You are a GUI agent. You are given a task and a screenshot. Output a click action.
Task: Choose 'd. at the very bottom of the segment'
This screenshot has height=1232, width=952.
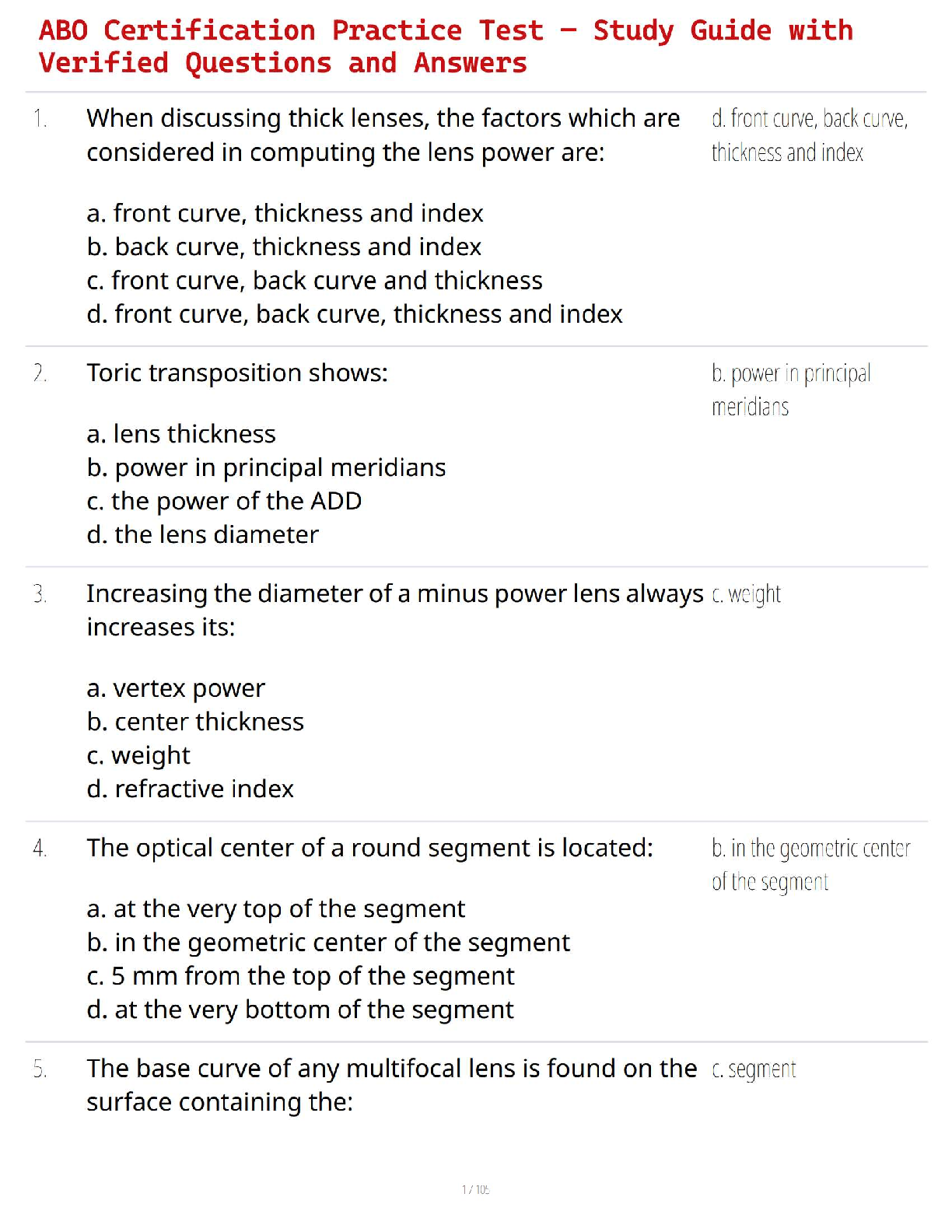299,1010
